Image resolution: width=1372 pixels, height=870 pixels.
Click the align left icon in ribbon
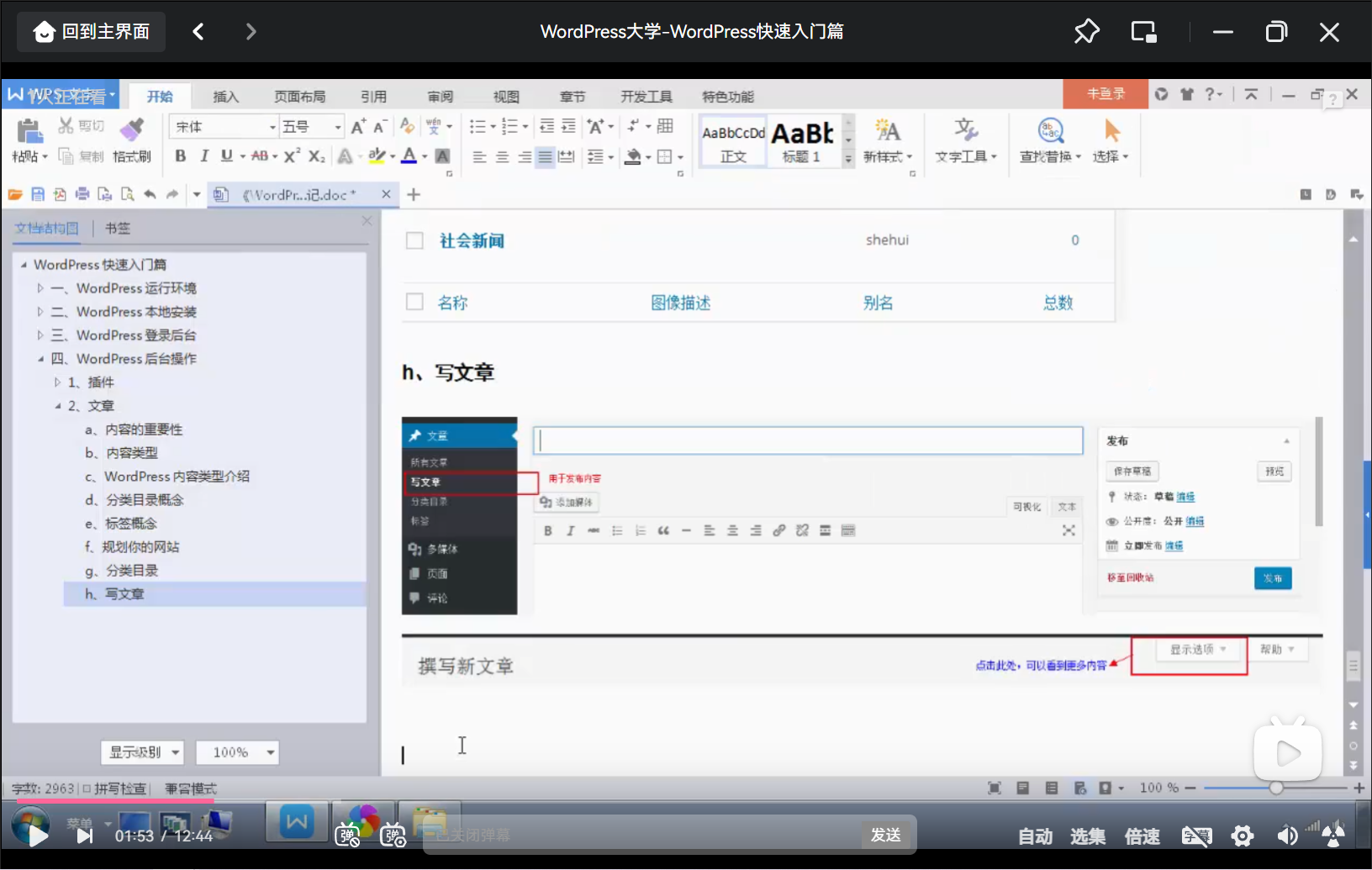[x=479, y=157]
